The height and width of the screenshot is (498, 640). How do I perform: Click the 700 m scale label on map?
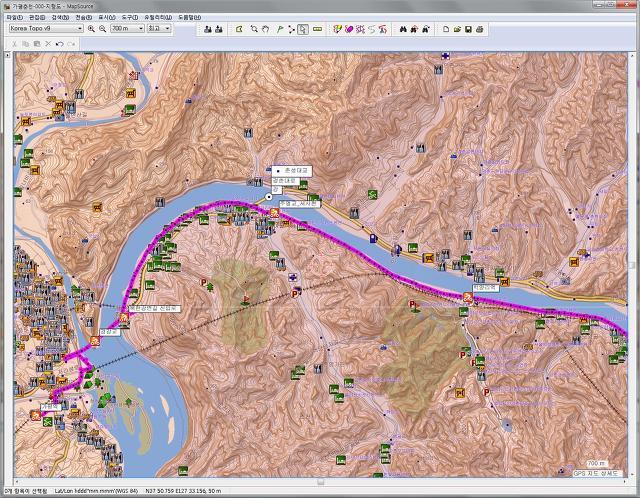click(x=597, y=463)
